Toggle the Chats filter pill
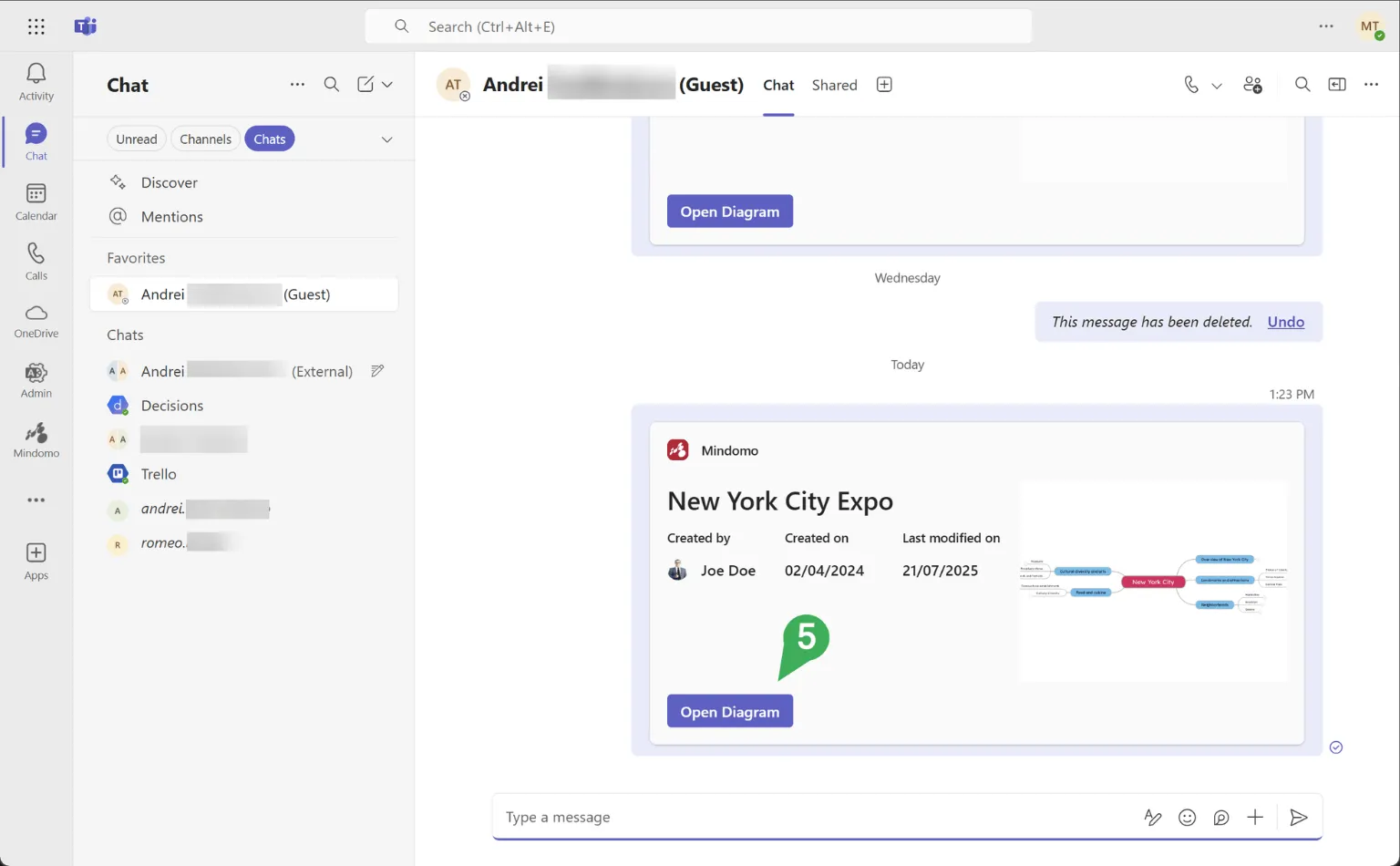 pyautogui.click(x=269, y=139)
